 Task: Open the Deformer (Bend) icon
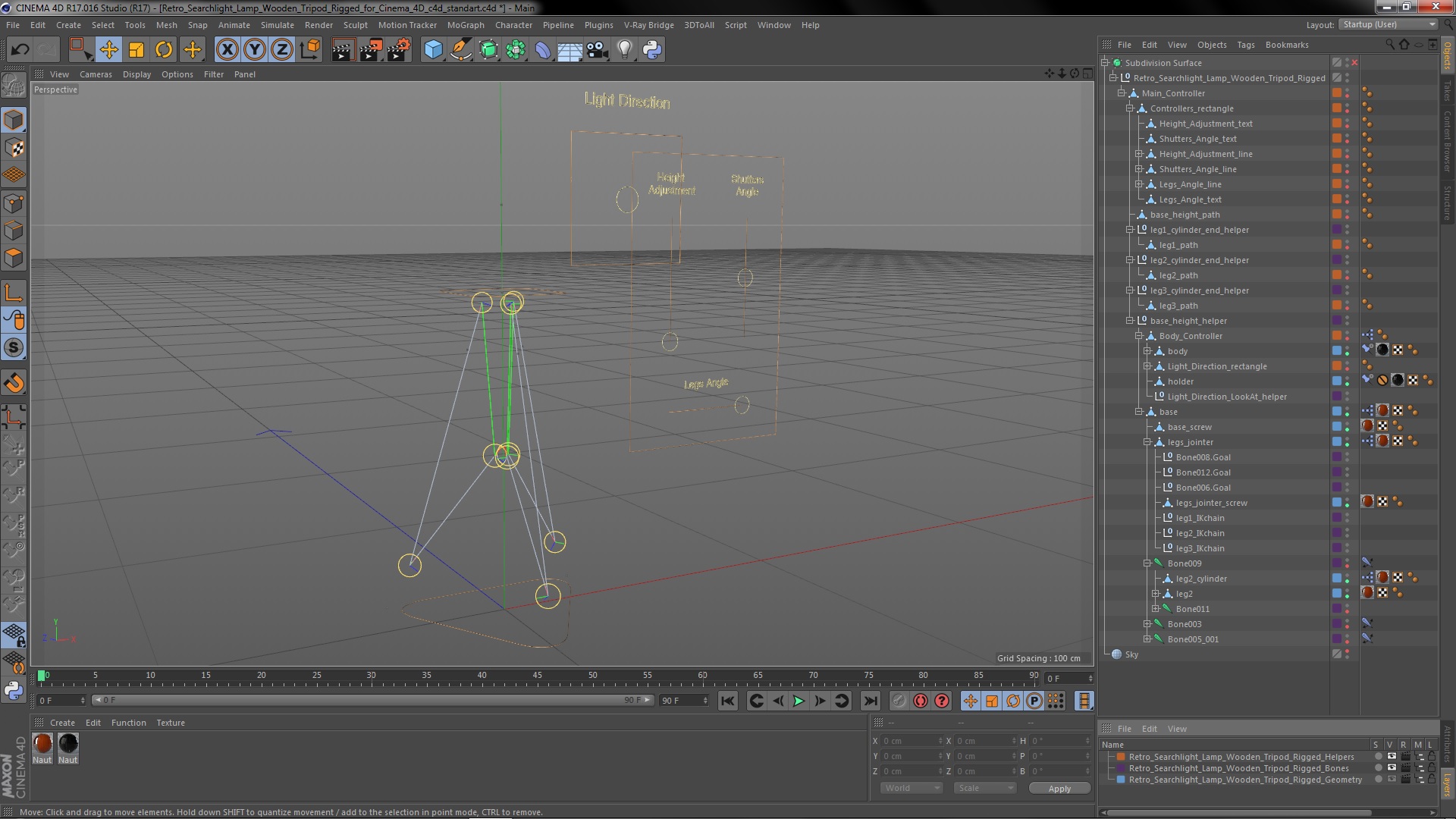tap(543, 50)
